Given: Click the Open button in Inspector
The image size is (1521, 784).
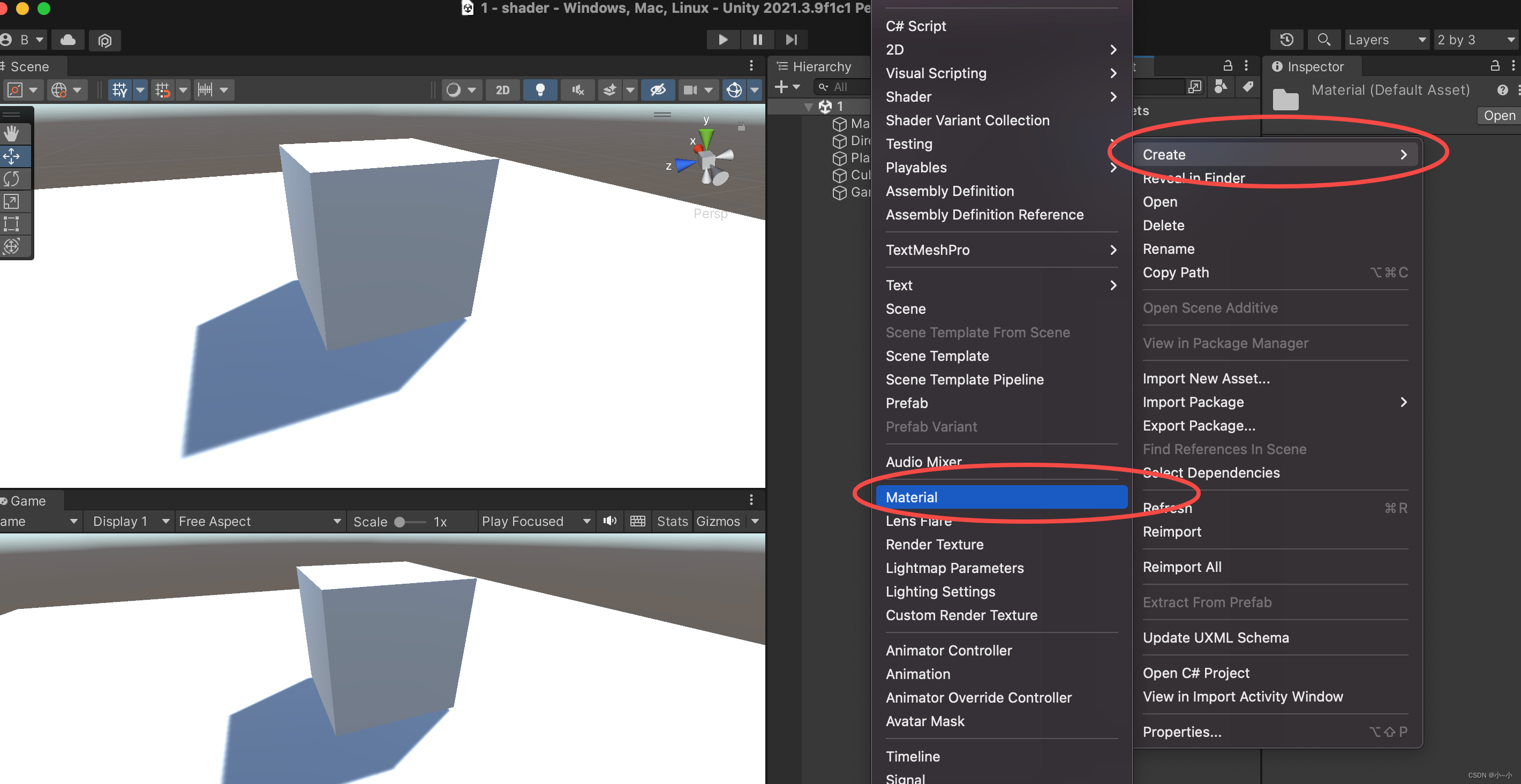Looking at the screenshot, I should coord(1499,116).
